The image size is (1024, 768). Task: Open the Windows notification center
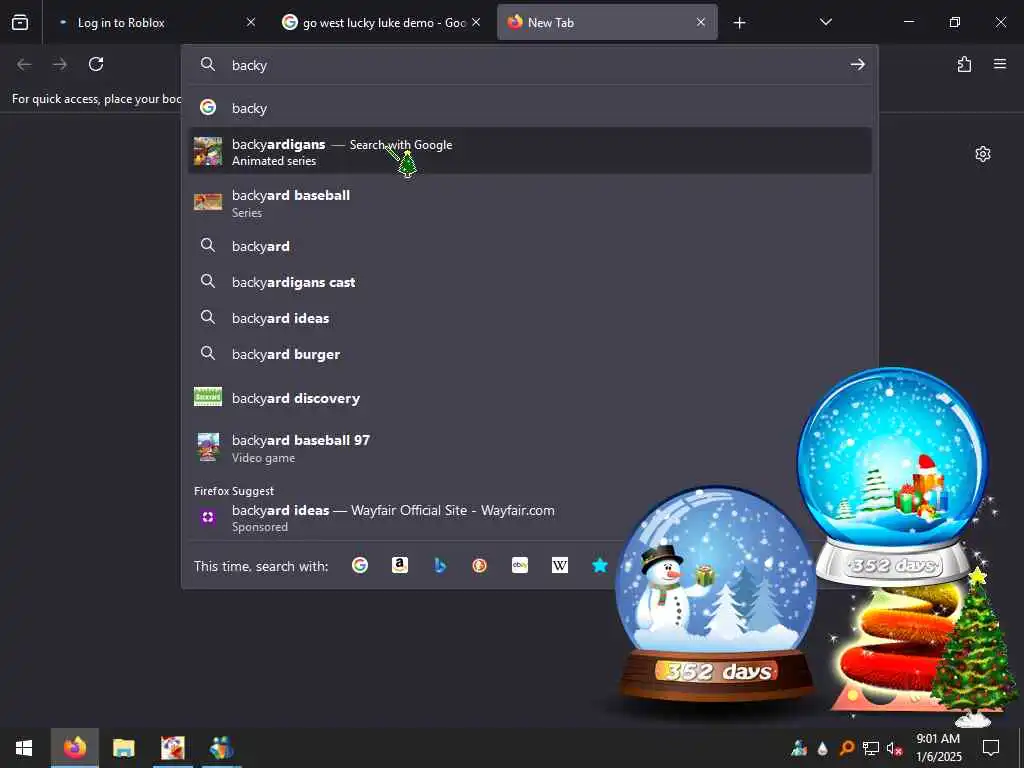[991, 748]
